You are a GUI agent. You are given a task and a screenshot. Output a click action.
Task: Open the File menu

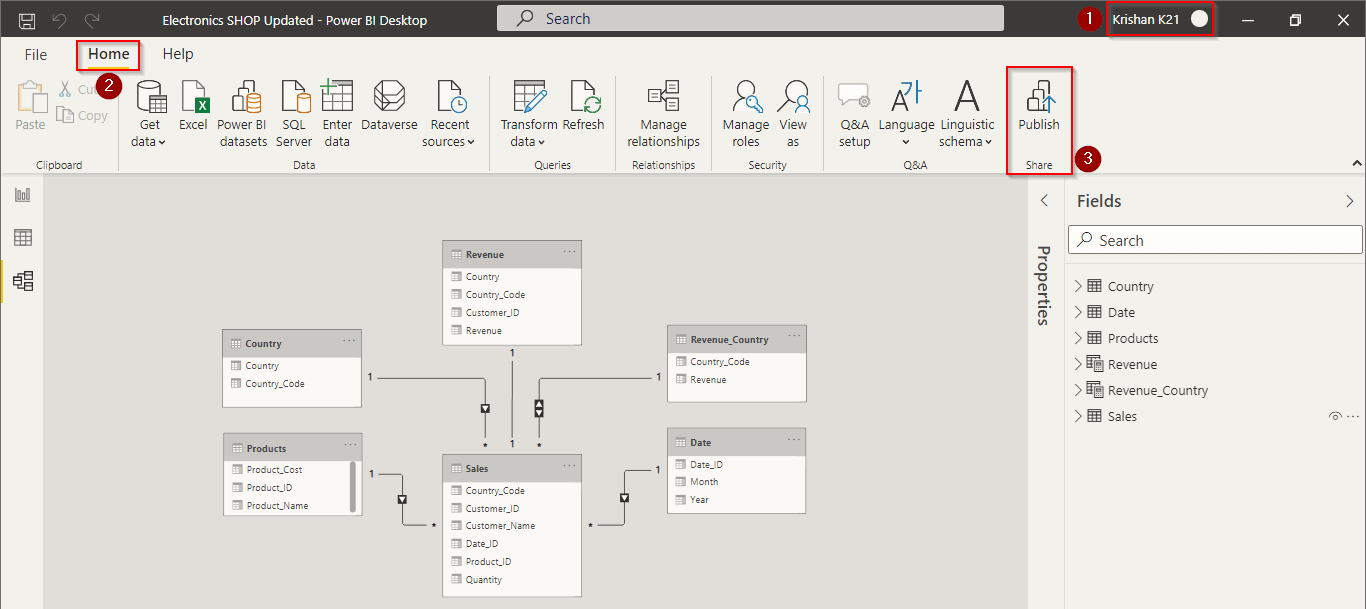point(35,54)
